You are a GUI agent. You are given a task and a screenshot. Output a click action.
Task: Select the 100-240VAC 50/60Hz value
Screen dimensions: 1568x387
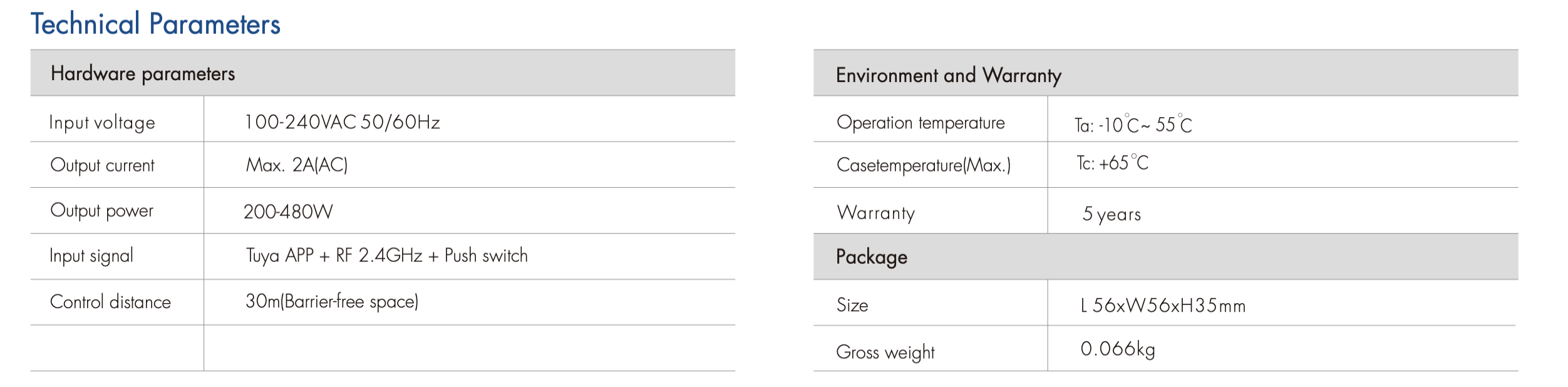pyautogui.click(x=342, y=122)
